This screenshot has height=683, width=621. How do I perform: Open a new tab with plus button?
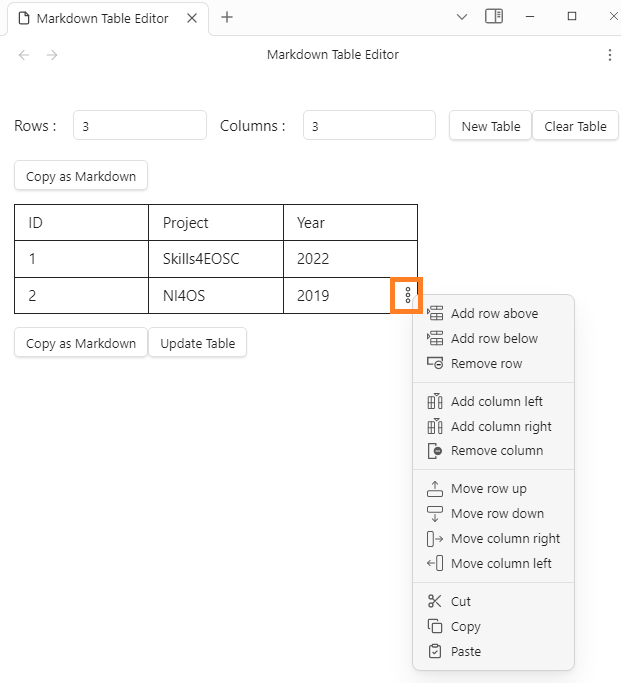tap(227, 17)
